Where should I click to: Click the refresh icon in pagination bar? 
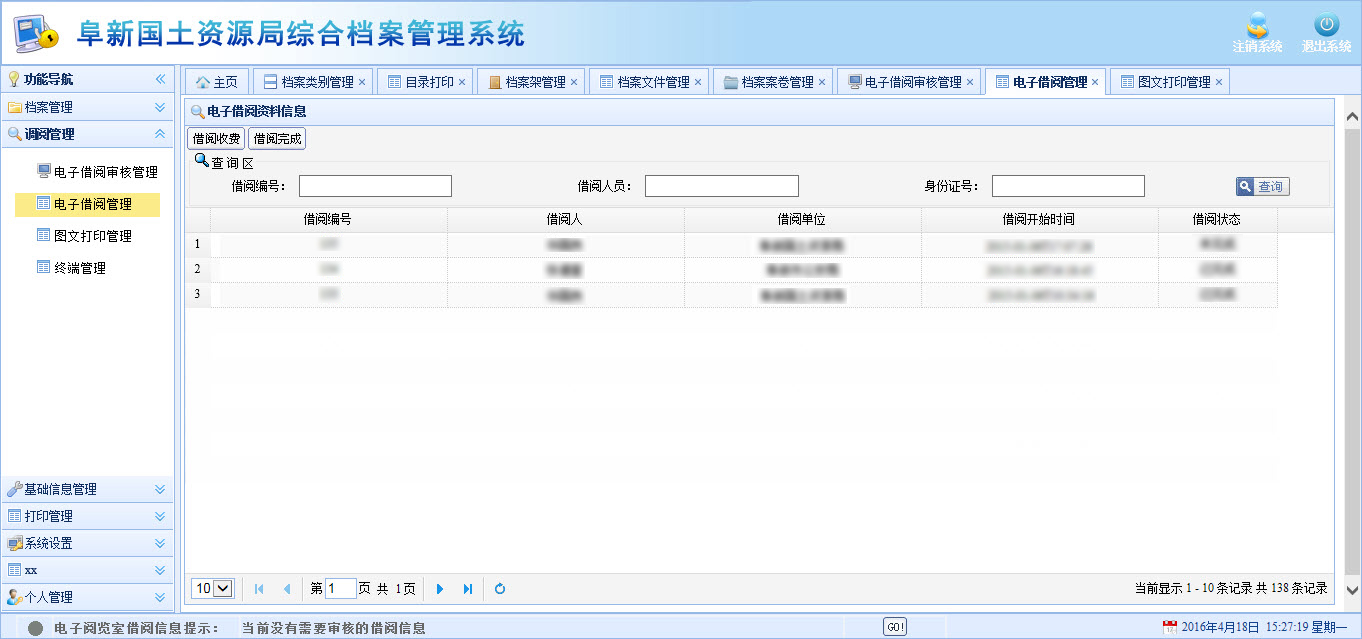pos(500,589)
